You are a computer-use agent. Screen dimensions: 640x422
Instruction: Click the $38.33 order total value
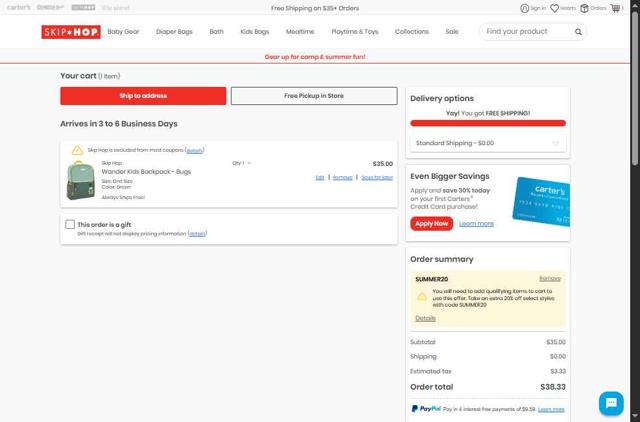(x=553, y=387)
